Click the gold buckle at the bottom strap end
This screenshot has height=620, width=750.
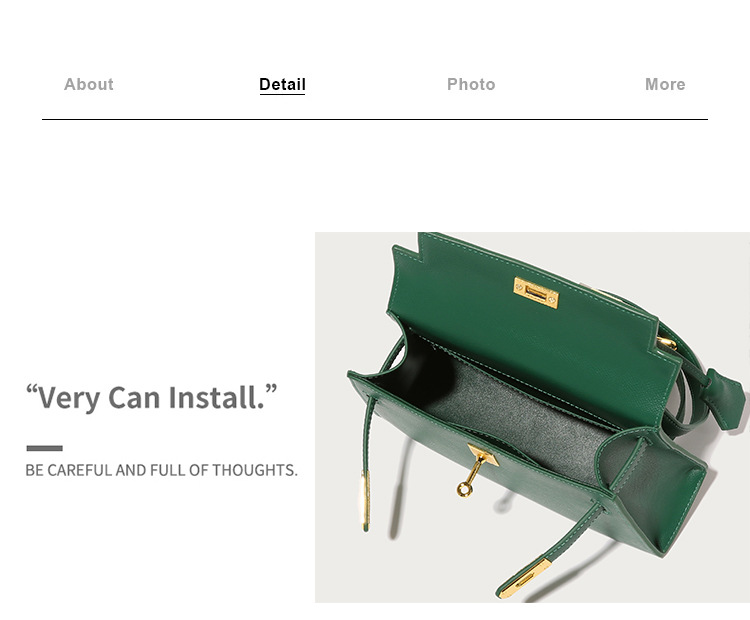pos(525,579)
